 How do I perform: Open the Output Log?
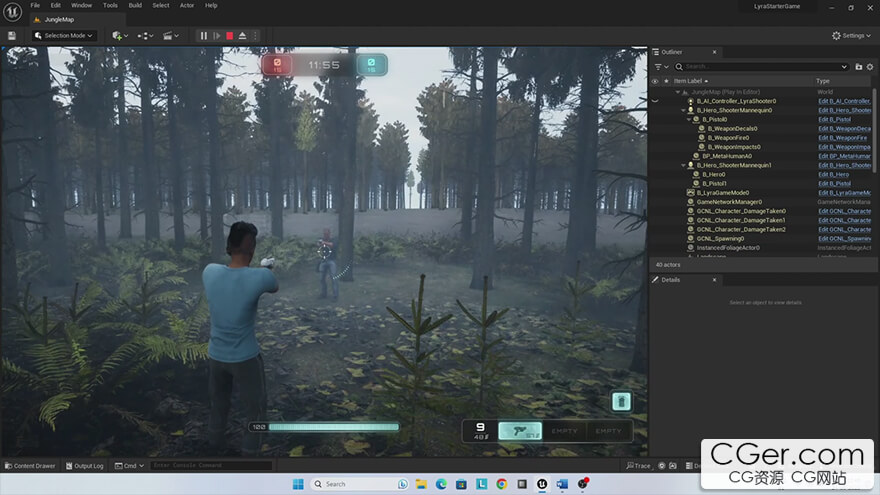pyautogui.click(x=85, y=466)
